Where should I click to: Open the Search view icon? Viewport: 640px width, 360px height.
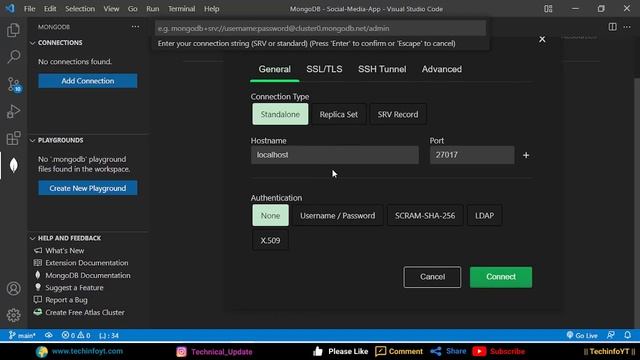click(13, 57)
